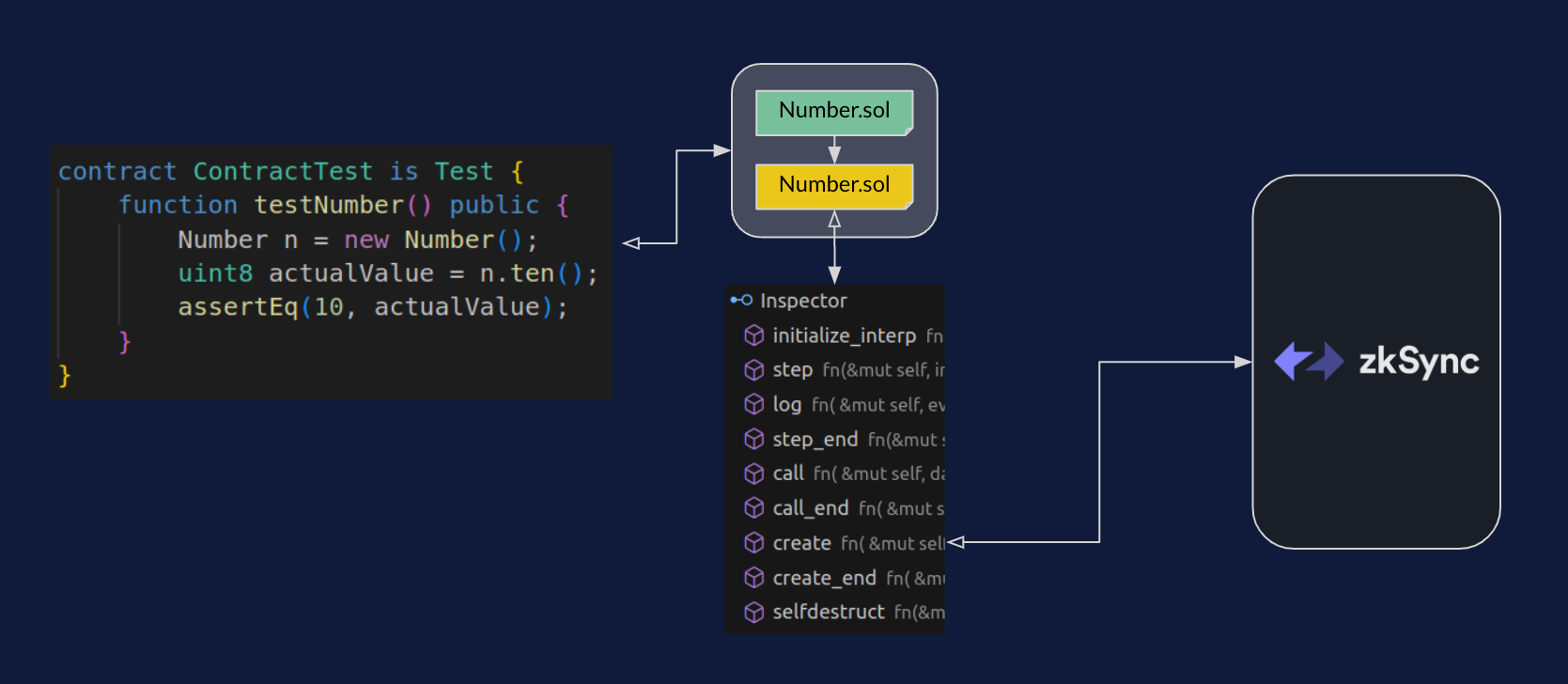Screen dimensions: 1568x684
Task: Click the uint8 type keyword
Action: [215, 273]
